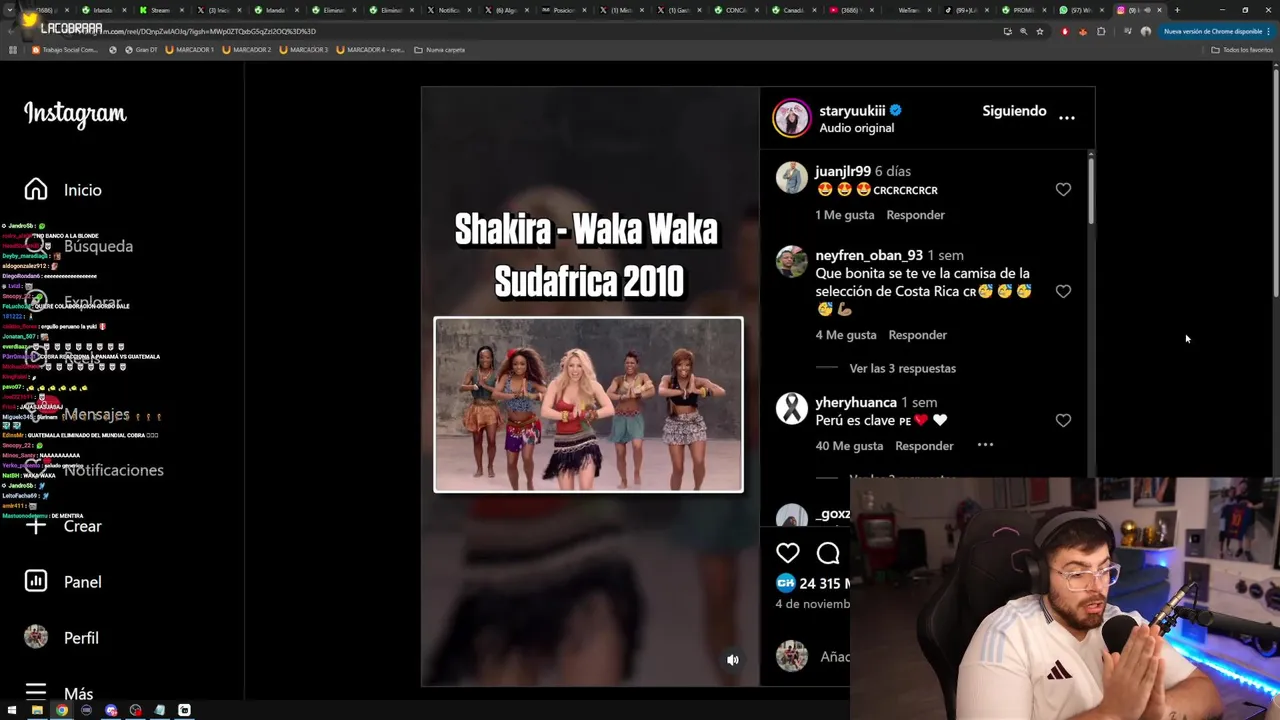This screenshot has height=720, width=1280.
Task: Open the Crear option in sidebar
Action: pos(63,526)
